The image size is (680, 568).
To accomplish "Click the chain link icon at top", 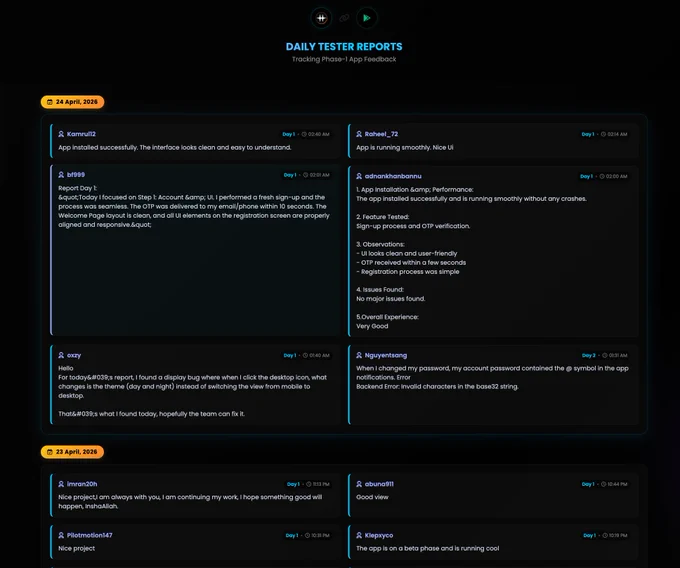I will (344, 18).
